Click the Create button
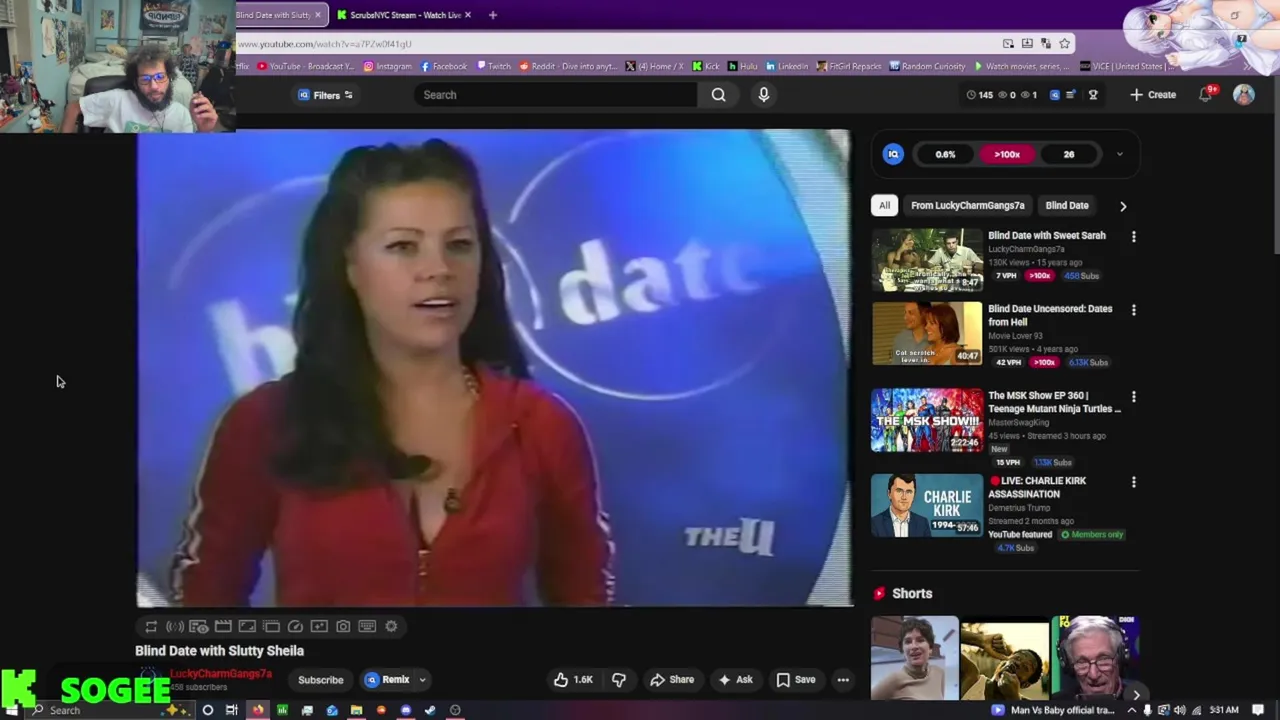 1153,95
